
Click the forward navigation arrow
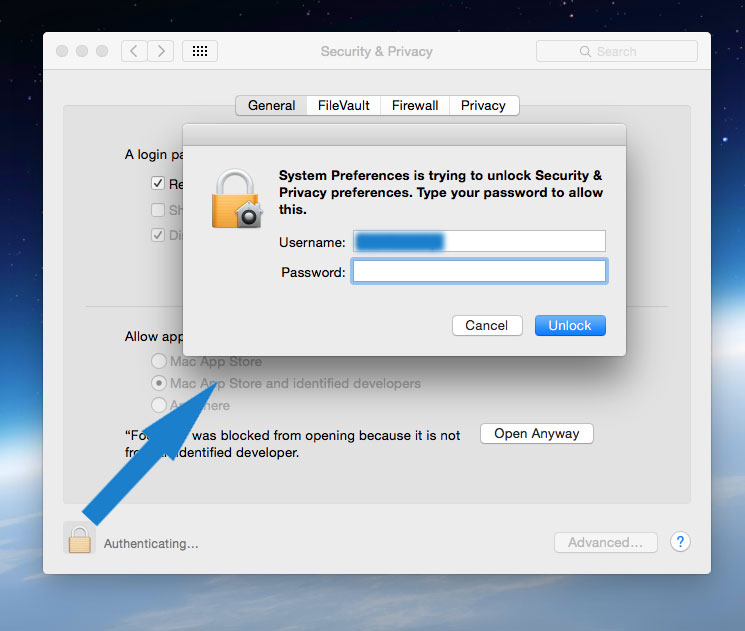click(x=161, y=51)
